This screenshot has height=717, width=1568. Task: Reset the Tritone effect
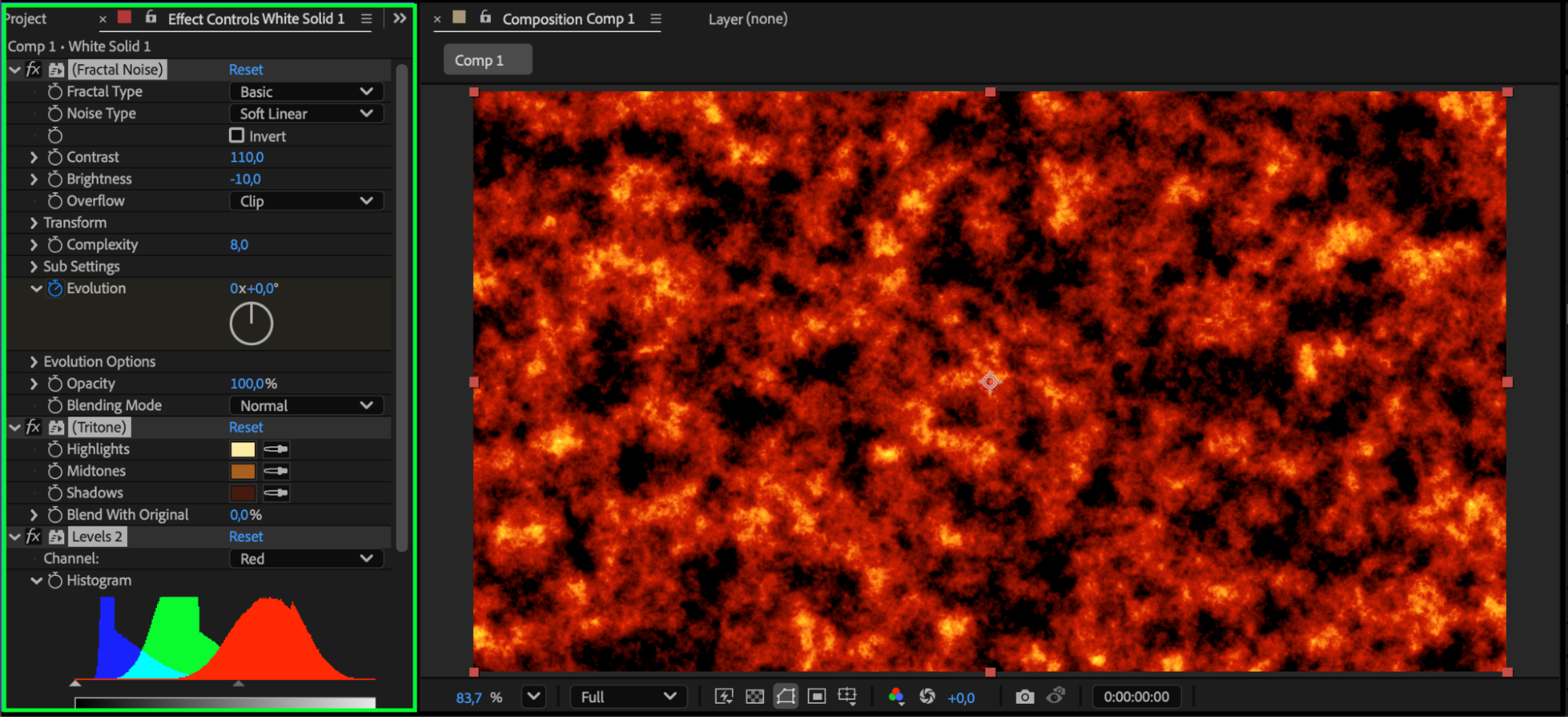[x=246, y=428]
